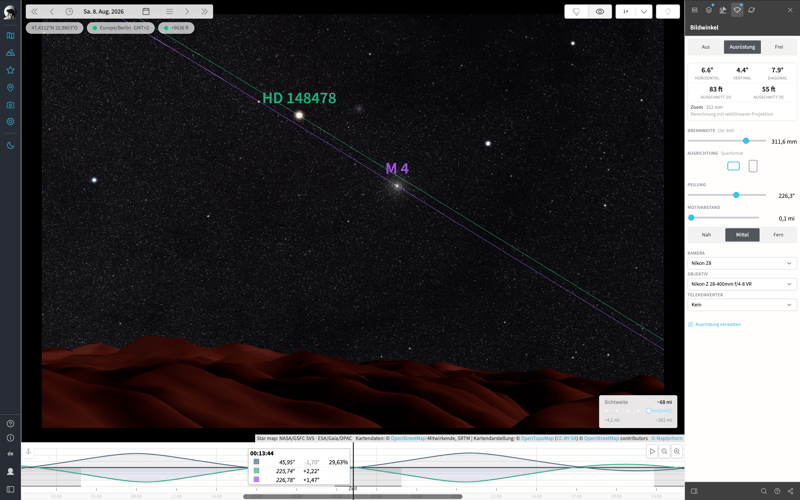
Task: Jump back with the double left chevron
Action: 34,11
